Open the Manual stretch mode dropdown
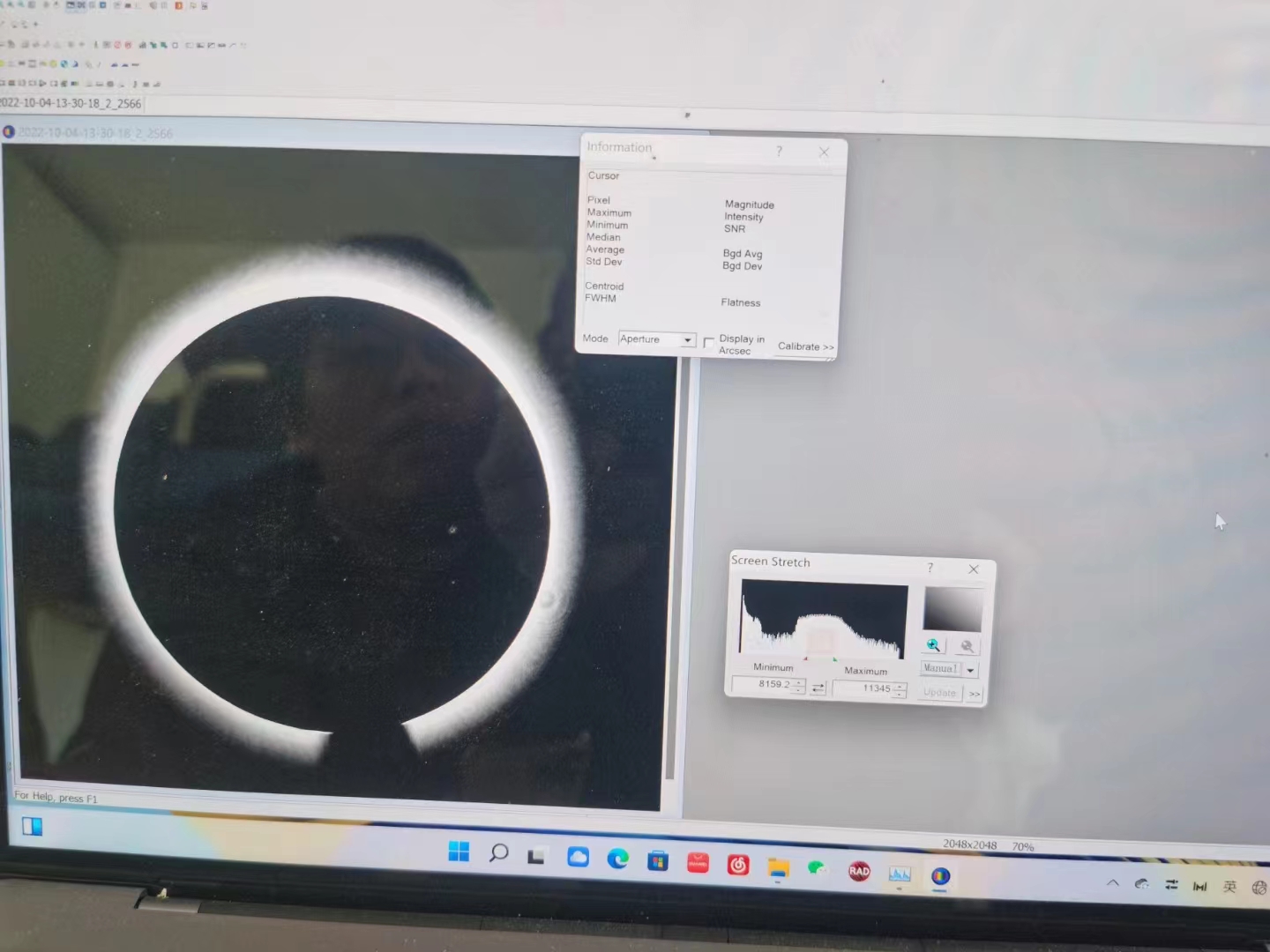The width and height of the screenshot is (1270, 952). point(970,670)
